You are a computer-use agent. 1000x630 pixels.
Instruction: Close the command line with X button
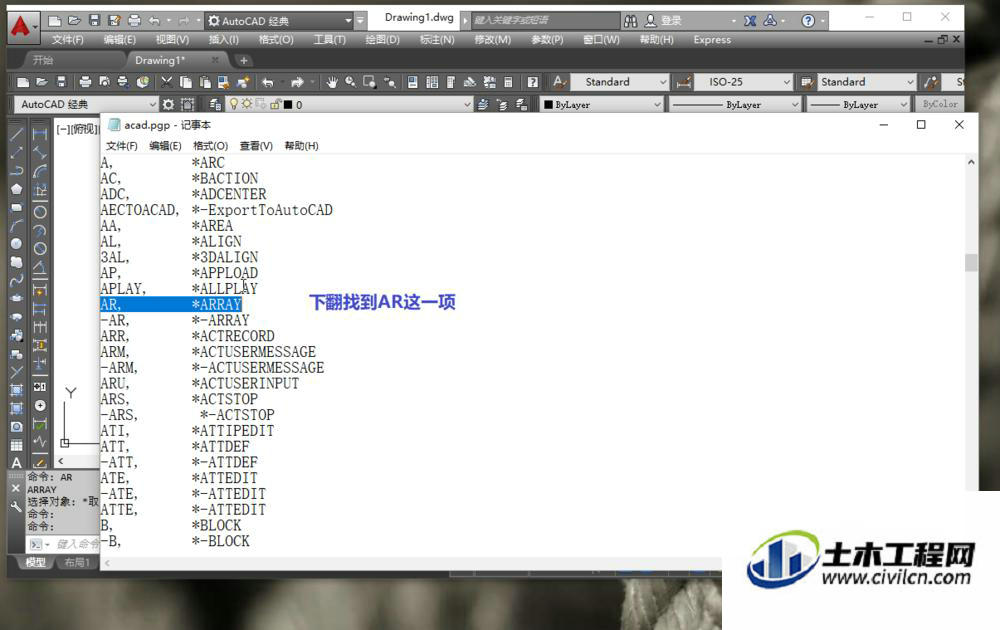(x=16, y=488)
